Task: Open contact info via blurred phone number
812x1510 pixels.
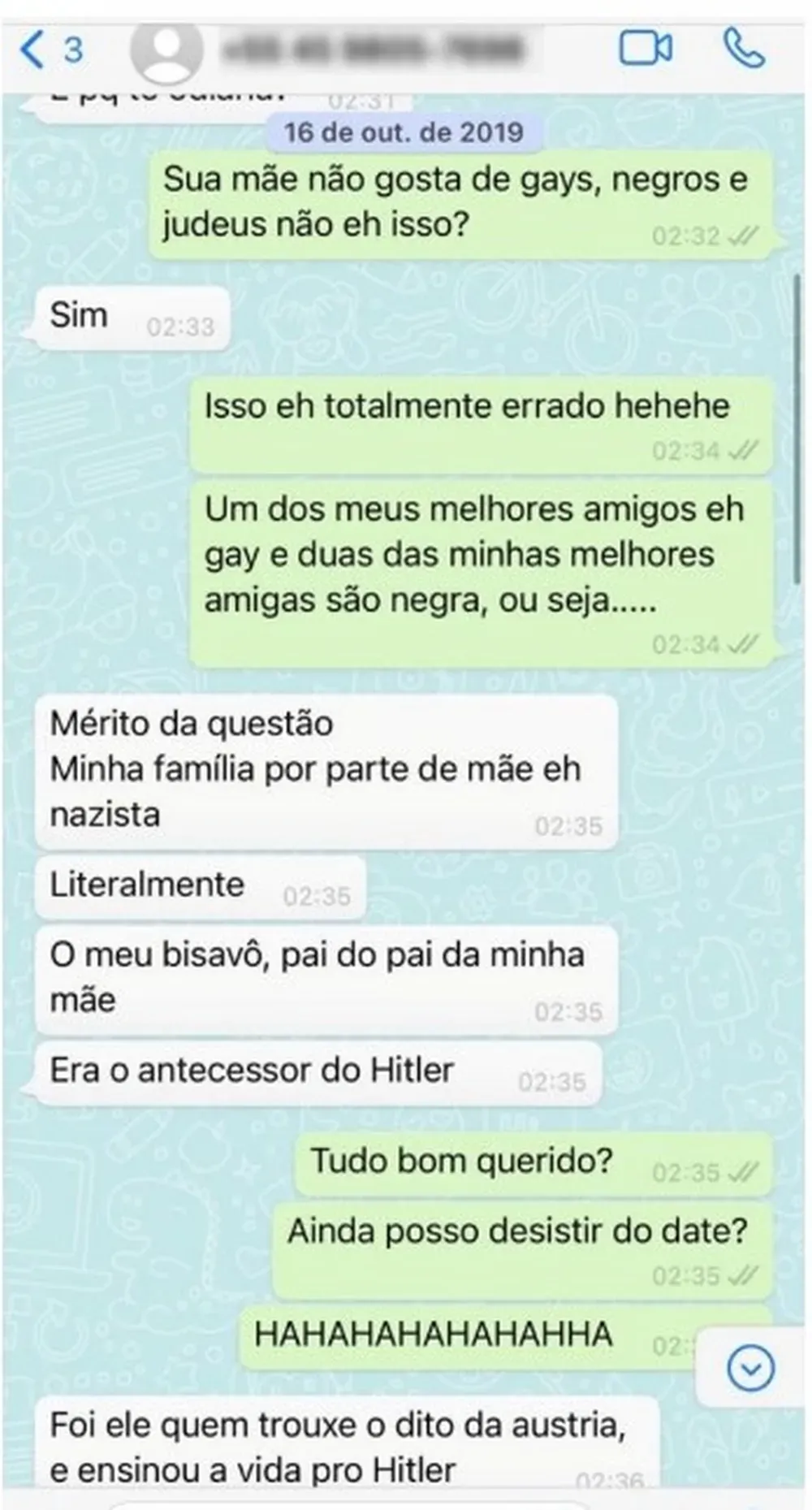Action: (x=372, y=50)
